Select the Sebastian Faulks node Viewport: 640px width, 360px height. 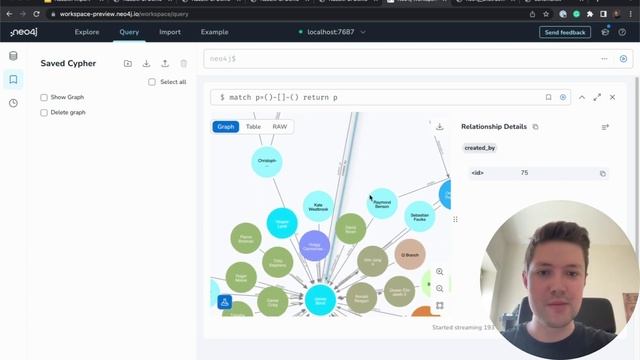420,217
